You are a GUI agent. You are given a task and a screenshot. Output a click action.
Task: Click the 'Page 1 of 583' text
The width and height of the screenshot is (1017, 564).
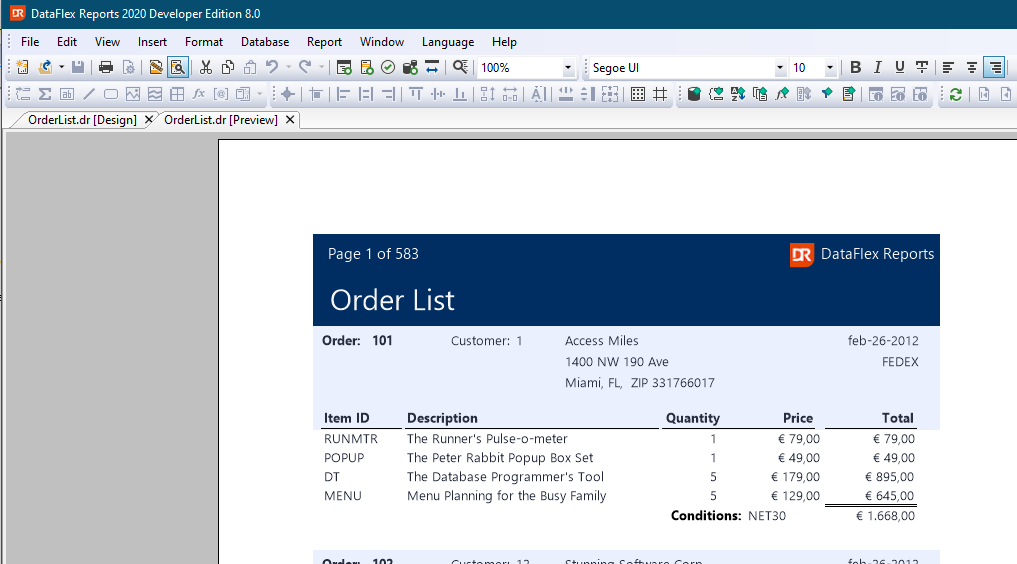pos(373,254)
